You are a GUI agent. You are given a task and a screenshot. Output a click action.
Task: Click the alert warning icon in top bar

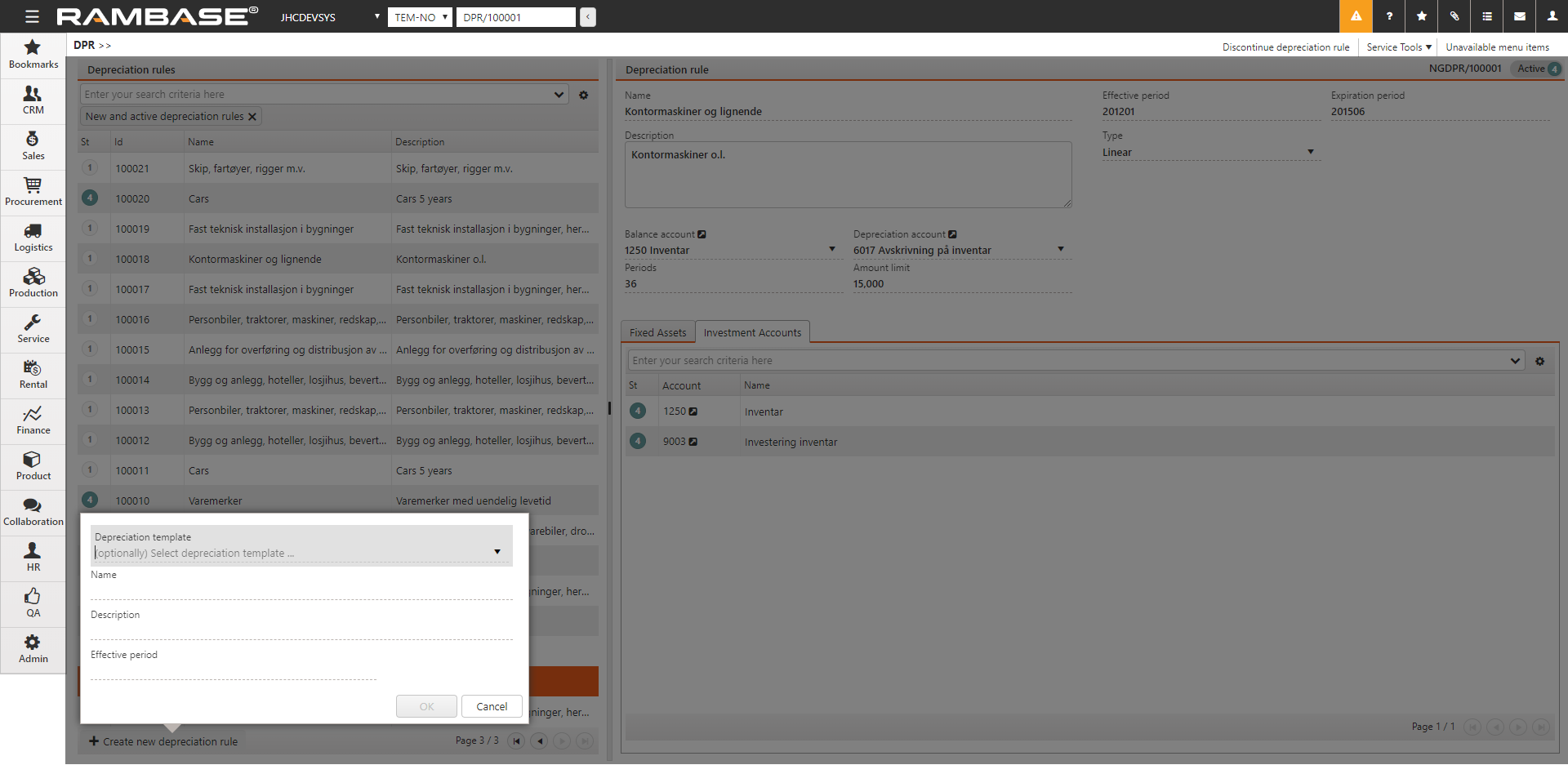(x=1356, y=16)
